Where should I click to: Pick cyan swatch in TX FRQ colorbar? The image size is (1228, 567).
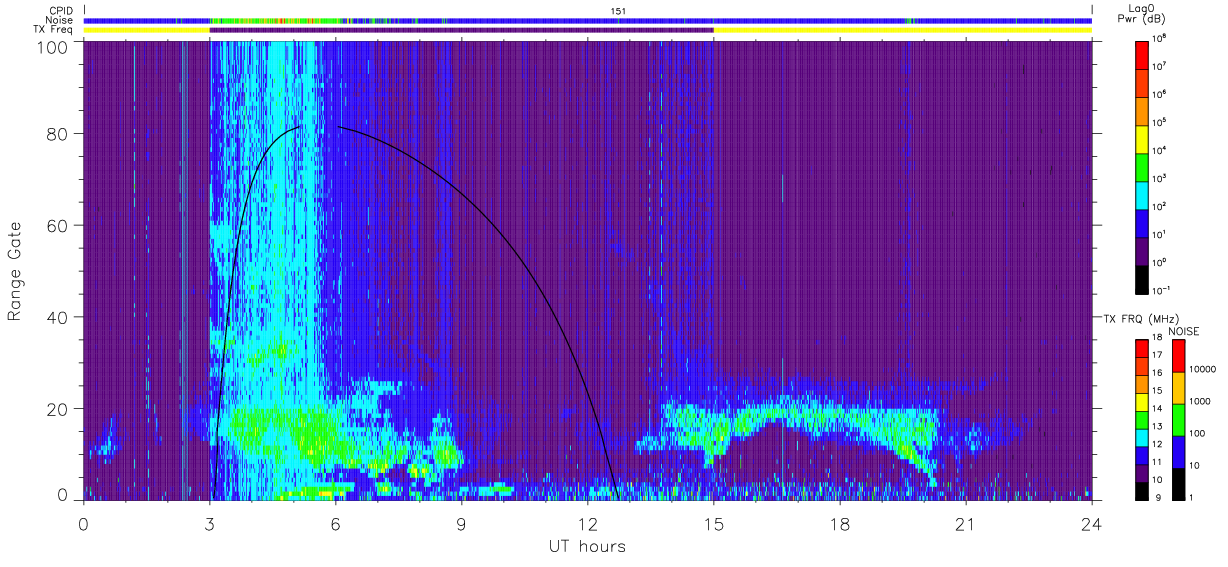(x=1142, y=436)
